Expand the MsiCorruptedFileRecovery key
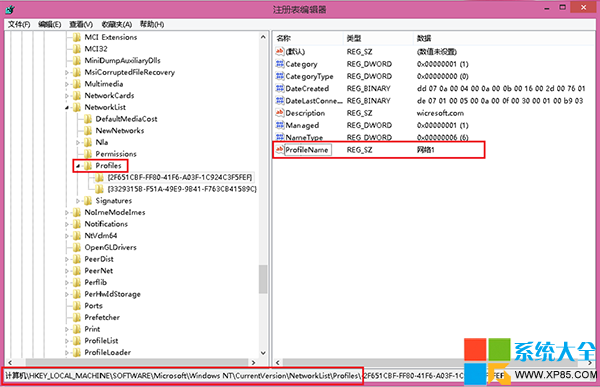The height and width of the screenshot is (387, 600). (67, 72)
